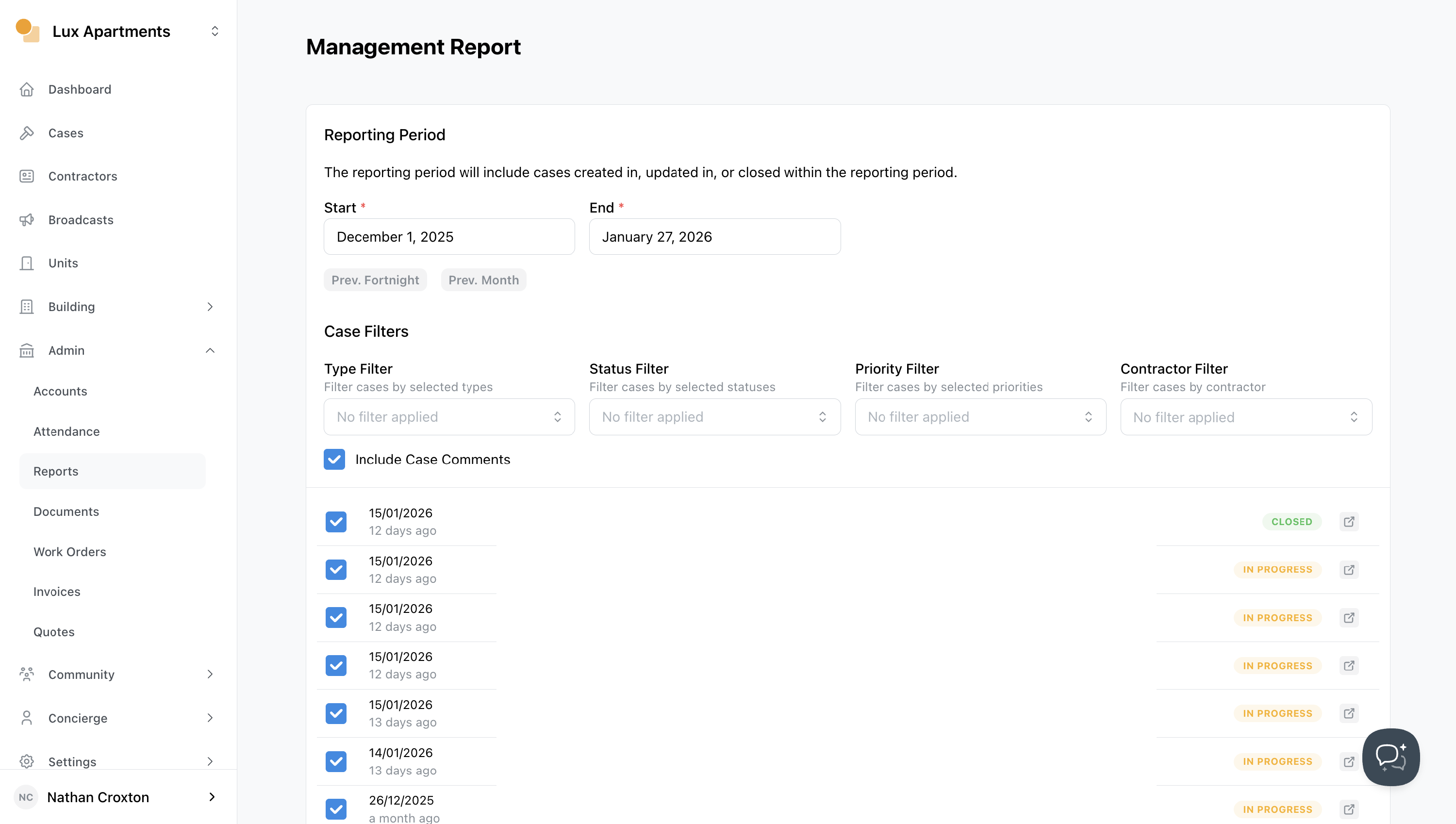This screenshot has height=824, width=1456.
Task: Click the Start date input field
Action: coord(449,236)
